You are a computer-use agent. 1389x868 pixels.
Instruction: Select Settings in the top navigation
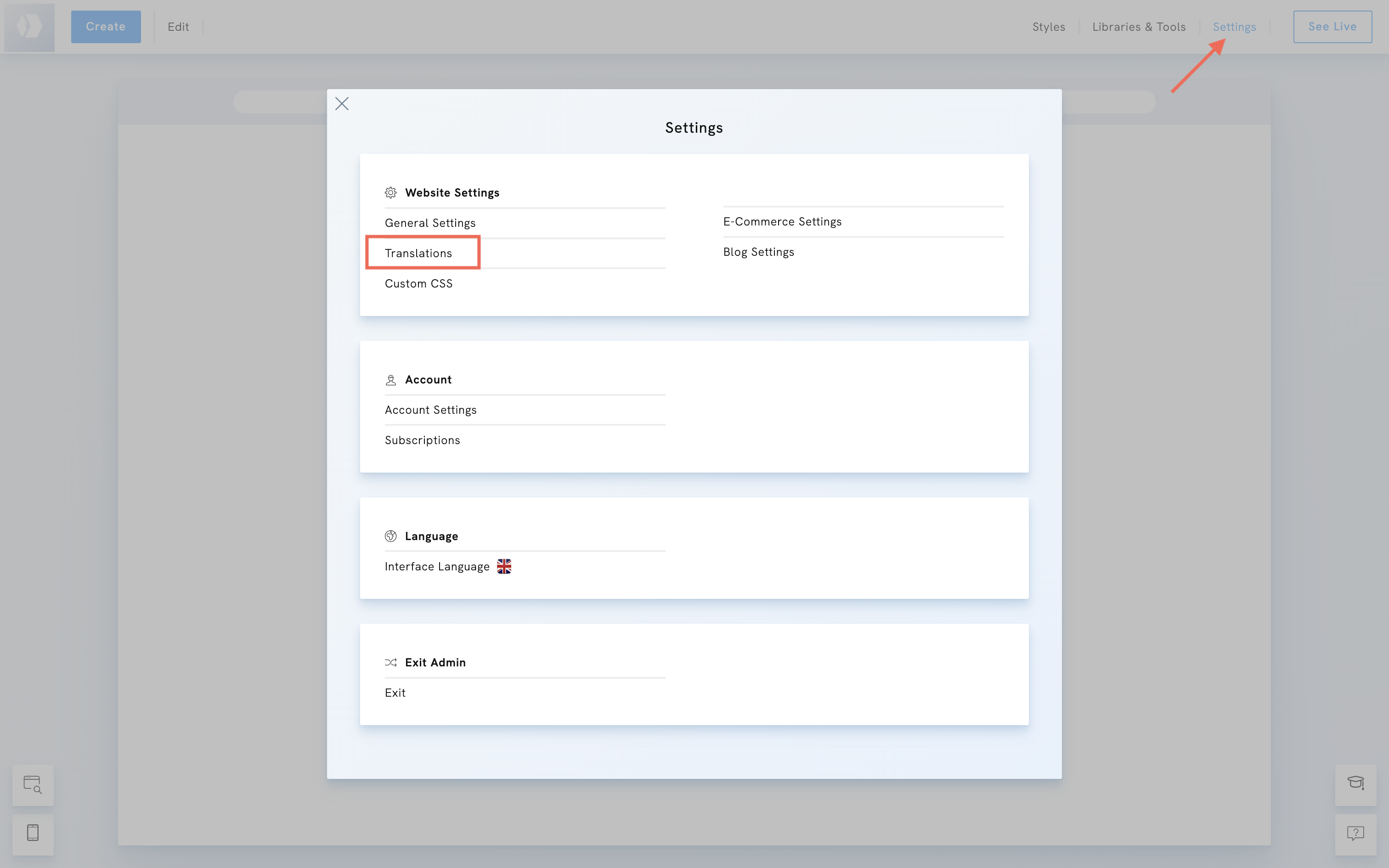[x=1234, y=27]
